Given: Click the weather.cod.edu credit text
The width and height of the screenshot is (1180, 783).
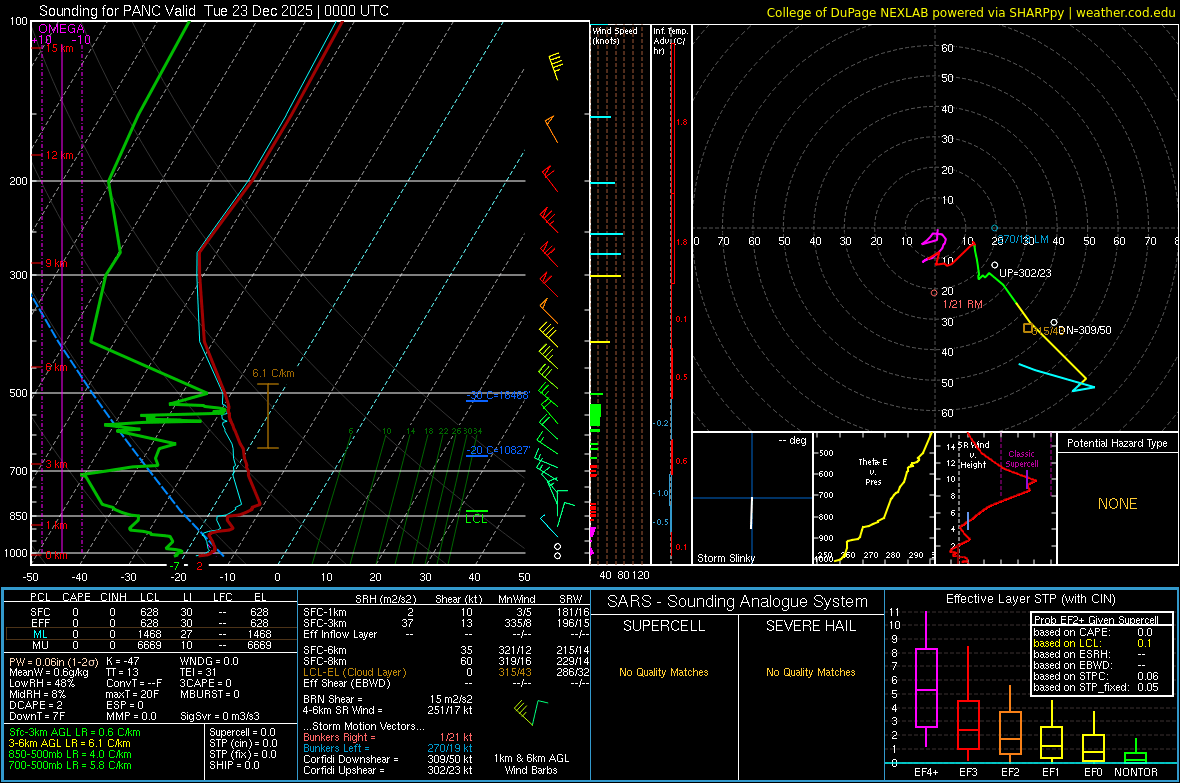Looking at the screenshot, I should point(1125,12).
